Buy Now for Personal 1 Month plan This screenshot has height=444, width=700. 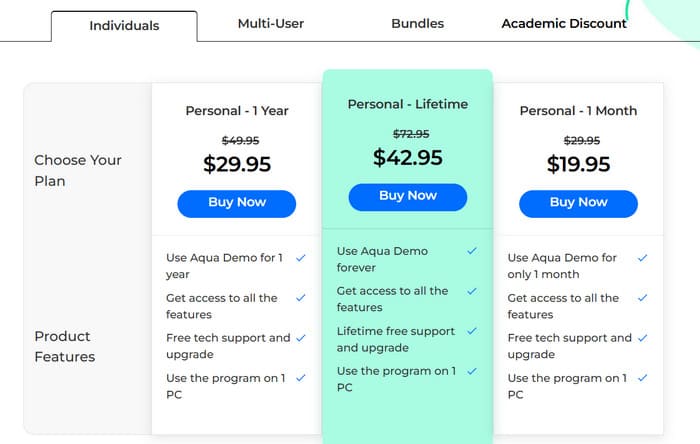point(578,203)
